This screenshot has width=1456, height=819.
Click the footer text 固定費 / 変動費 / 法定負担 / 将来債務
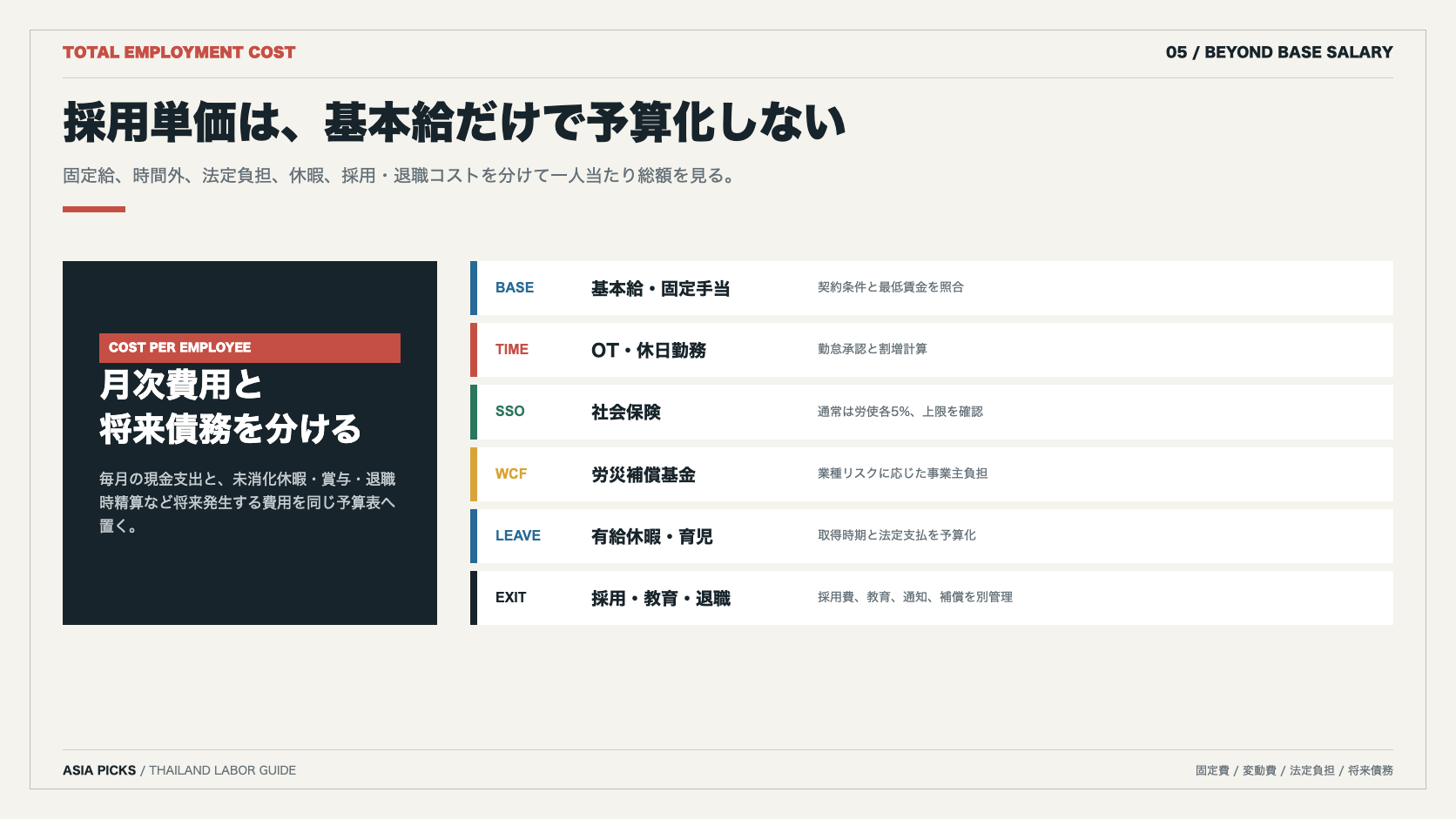[x=1294, y=770]
